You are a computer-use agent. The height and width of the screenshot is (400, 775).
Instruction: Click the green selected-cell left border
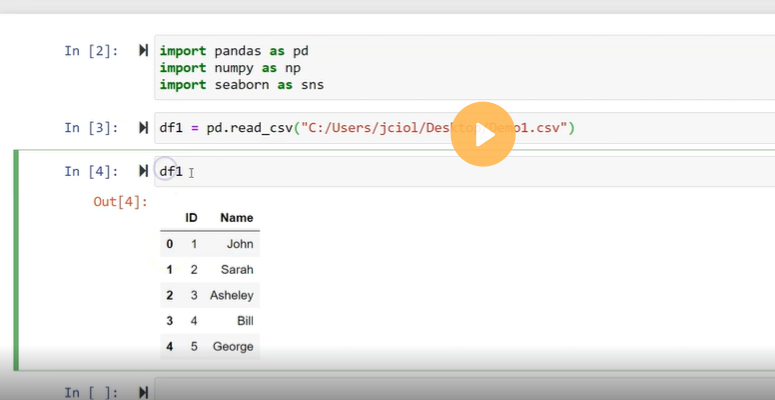(16, 260)
